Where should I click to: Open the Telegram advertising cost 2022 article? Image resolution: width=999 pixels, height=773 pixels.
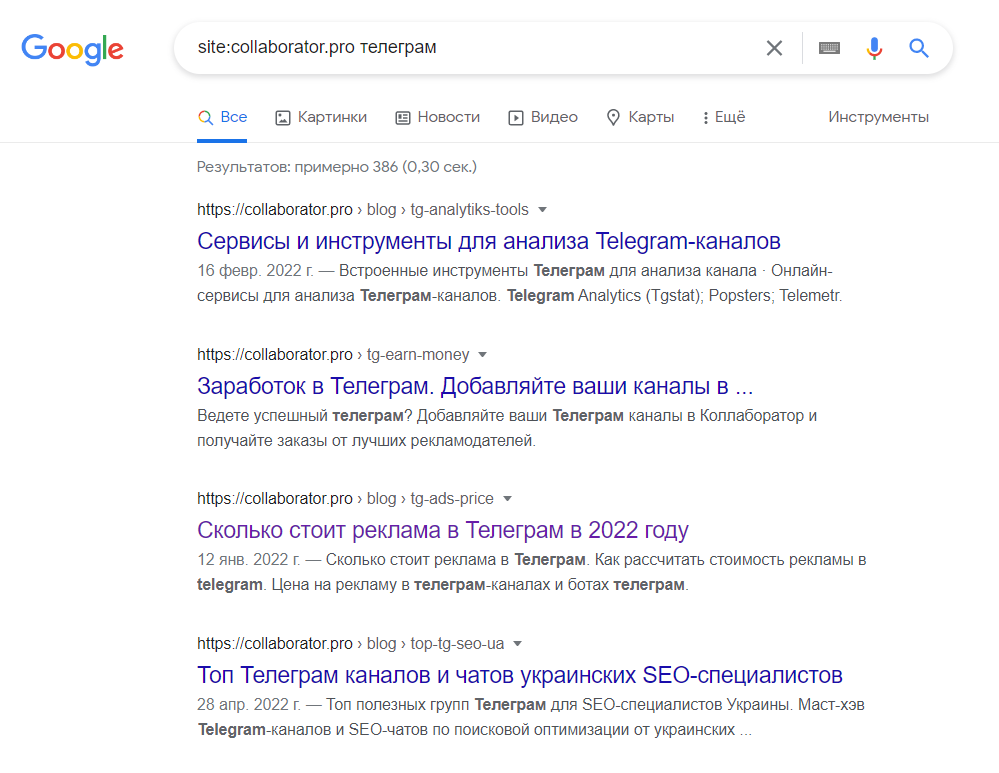coord(444,529)
